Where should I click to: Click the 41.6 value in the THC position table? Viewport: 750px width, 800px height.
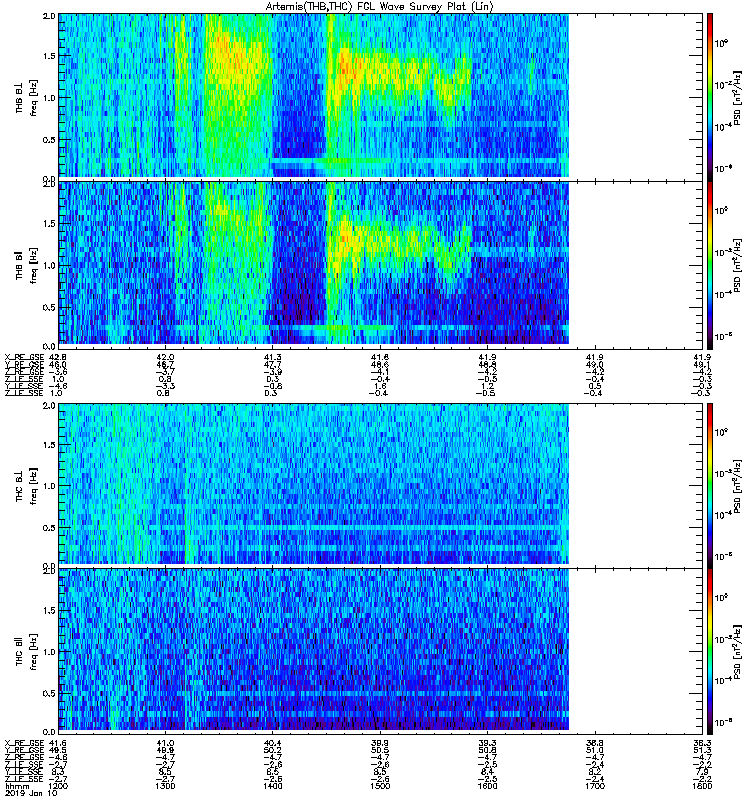(x=57, y=743)
